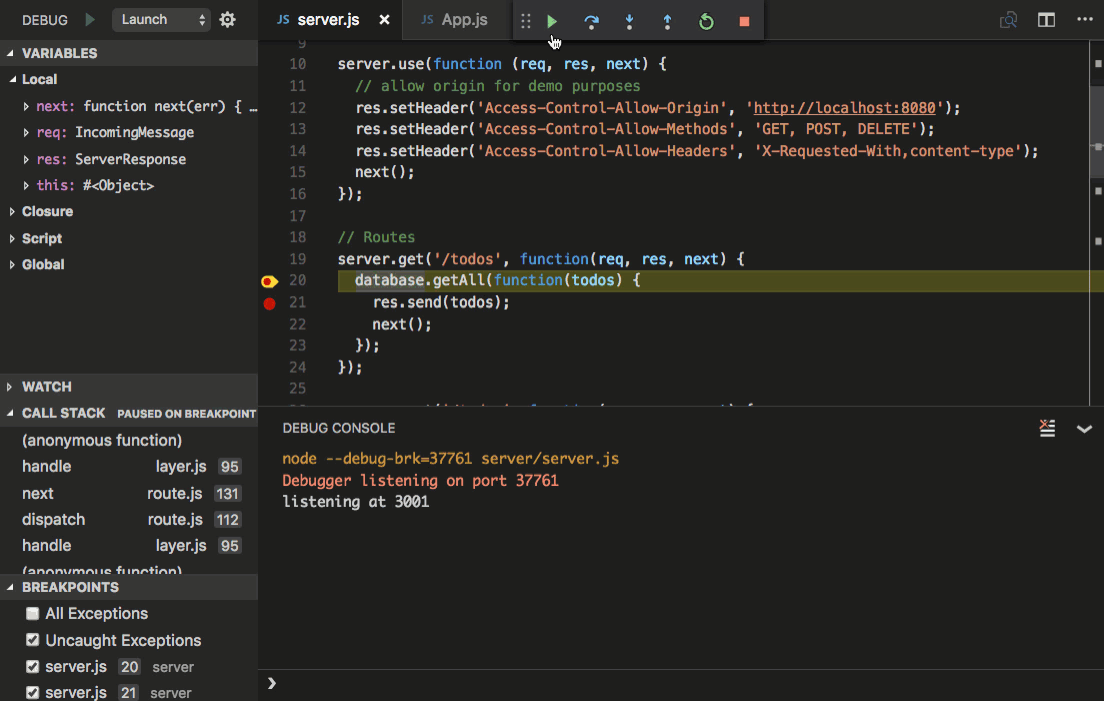The width and height of the screenshot is (1104, 701).
Task: Enable the All Exceptions breakpoint
Action: [x=32, y=613]
